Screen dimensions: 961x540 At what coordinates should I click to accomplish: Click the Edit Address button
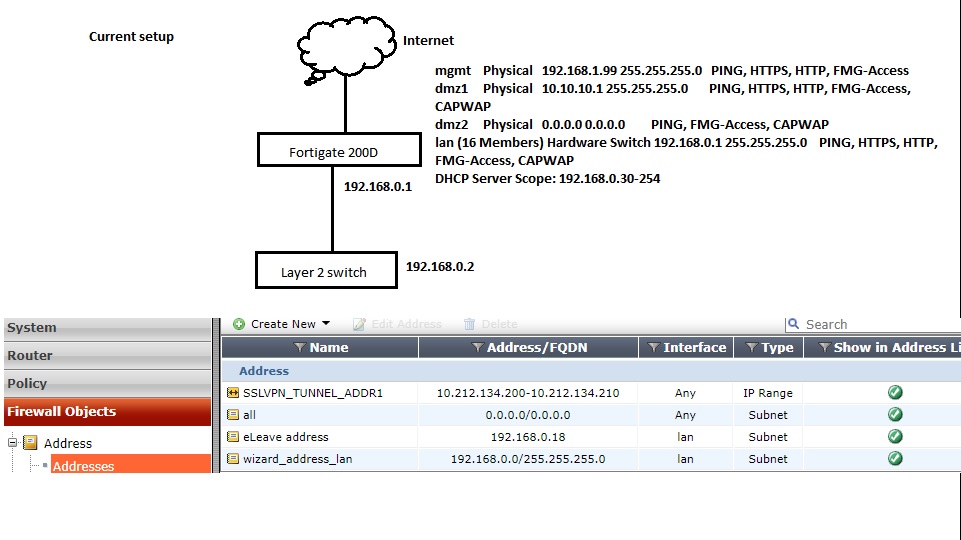(x=397, y=324)
